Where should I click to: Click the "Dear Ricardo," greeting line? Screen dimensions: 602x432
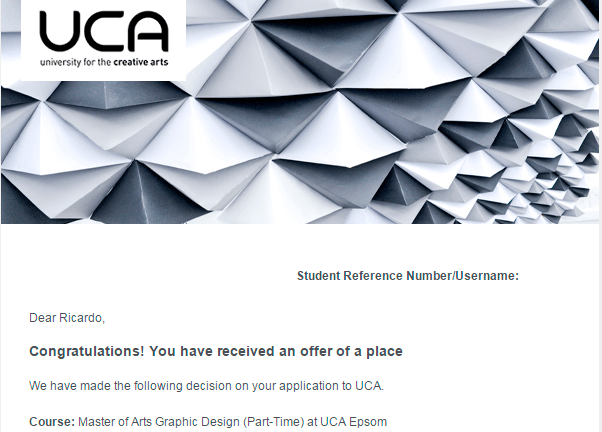click(67, 318)
